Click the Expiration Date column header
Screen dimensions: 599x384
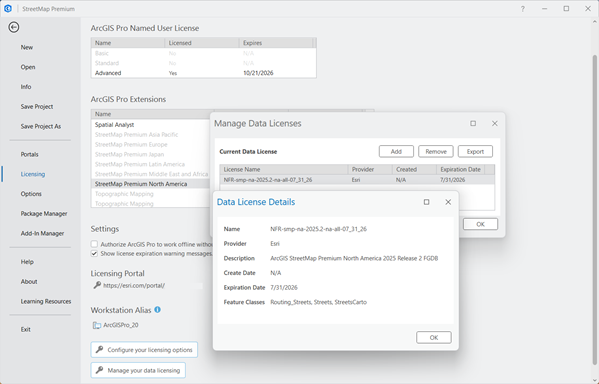tap(460, 169)
